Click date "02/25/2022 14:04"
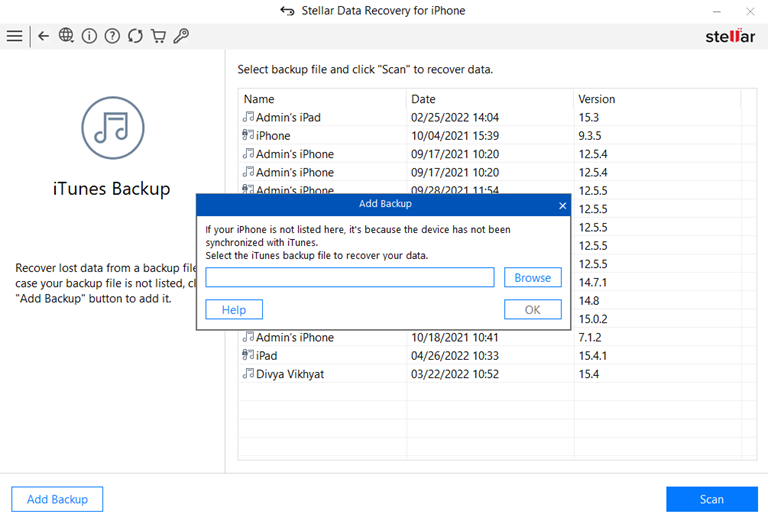The width and height of the screenshot is (768, 524). pyautogui.click(x=455, y=118)
